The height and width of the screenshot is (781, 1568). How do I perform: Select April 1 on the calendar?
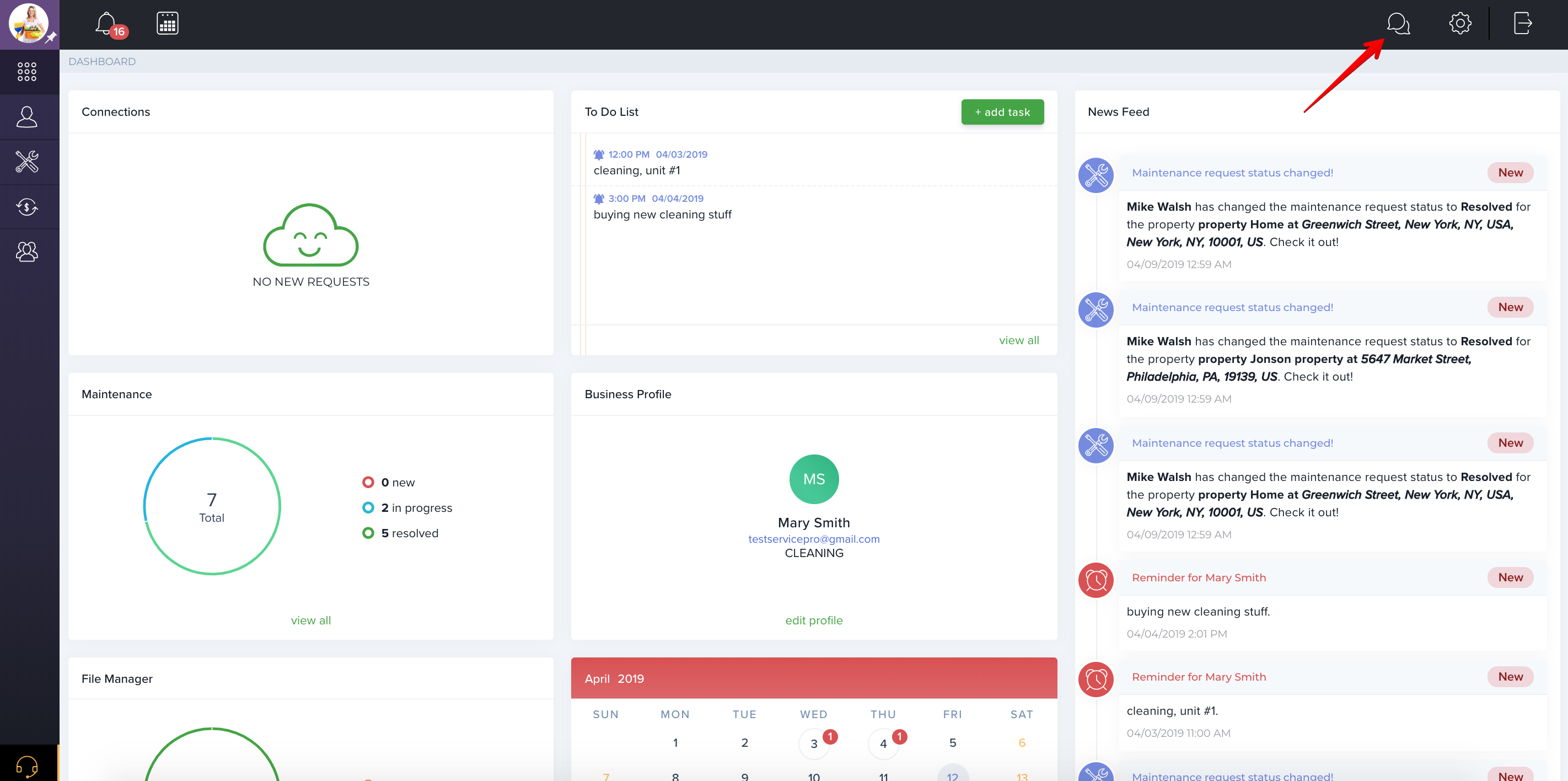(x=675, y=742)
